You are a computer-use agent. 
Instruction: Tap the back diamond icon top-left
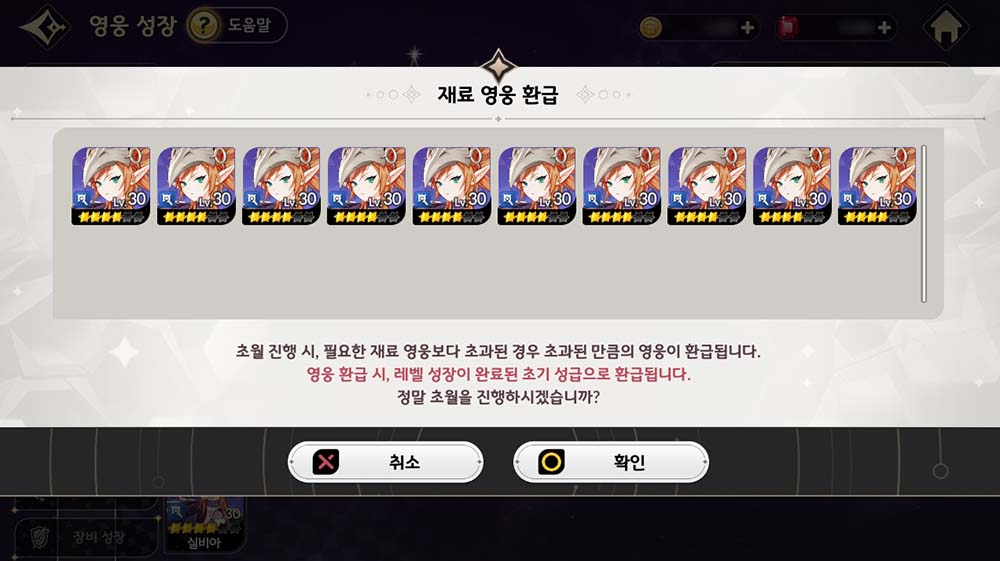click(x=46, y=27)
